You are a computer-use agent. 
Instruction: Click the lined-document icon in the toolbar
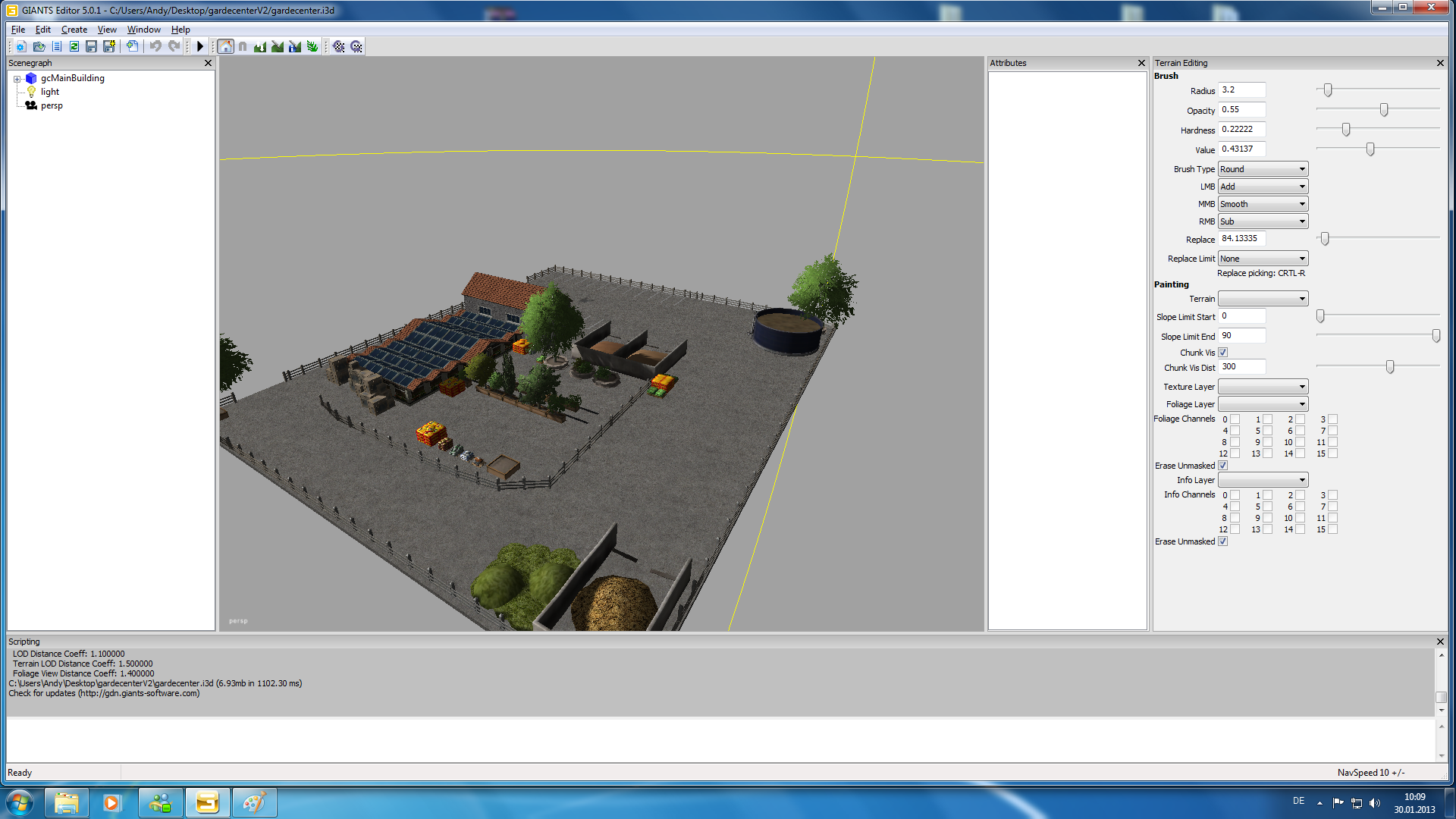pyautogui.click(x=57, y=46)
